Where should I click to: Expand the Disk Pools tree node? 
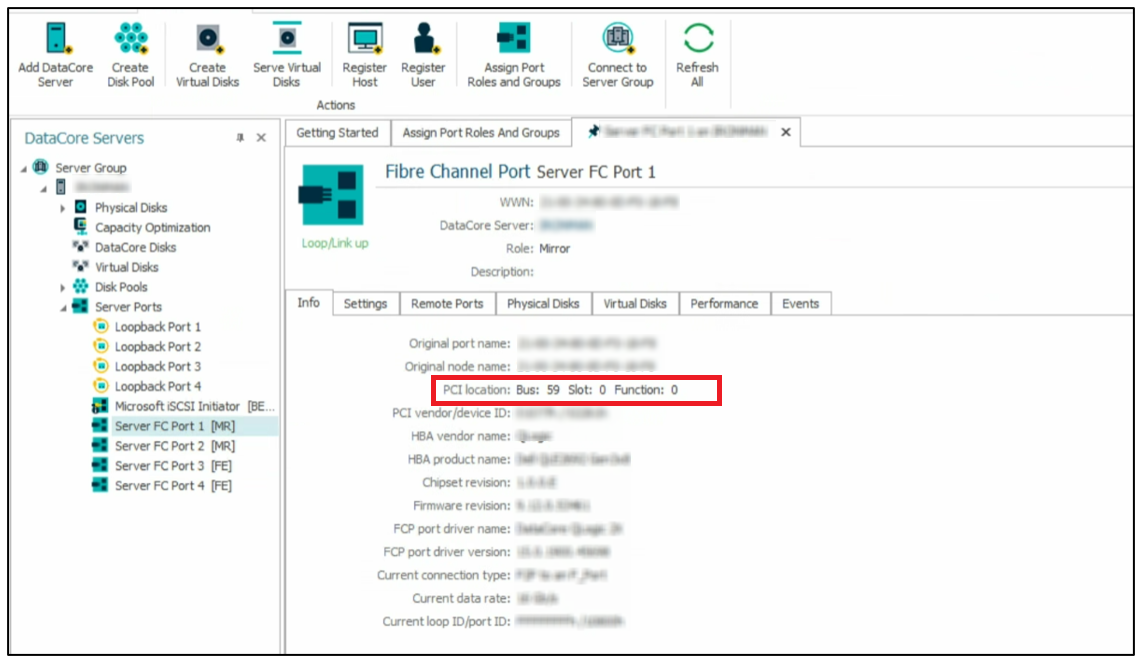coord(63,287)
